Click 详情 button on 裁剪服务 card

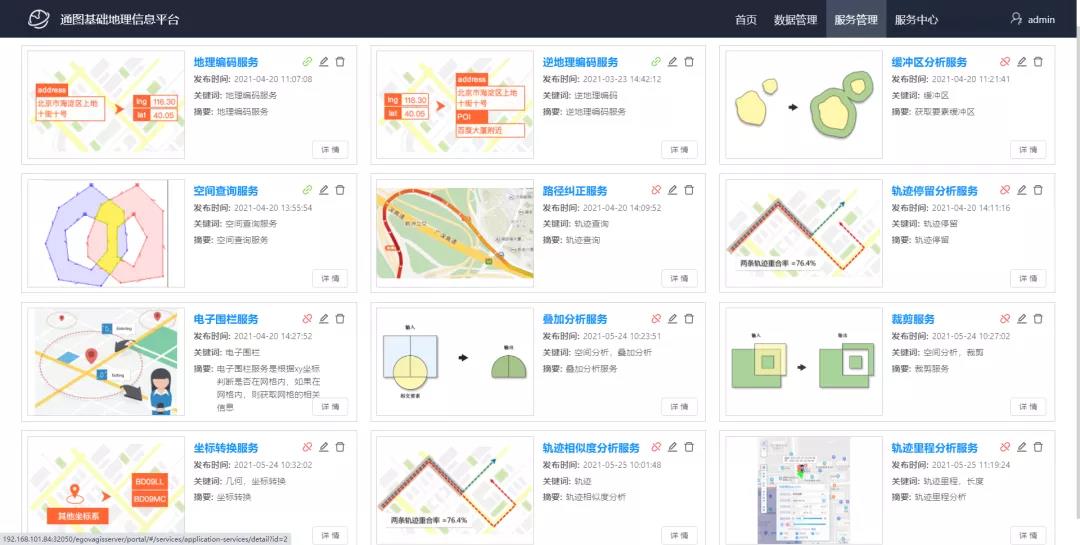point(1028,407)
